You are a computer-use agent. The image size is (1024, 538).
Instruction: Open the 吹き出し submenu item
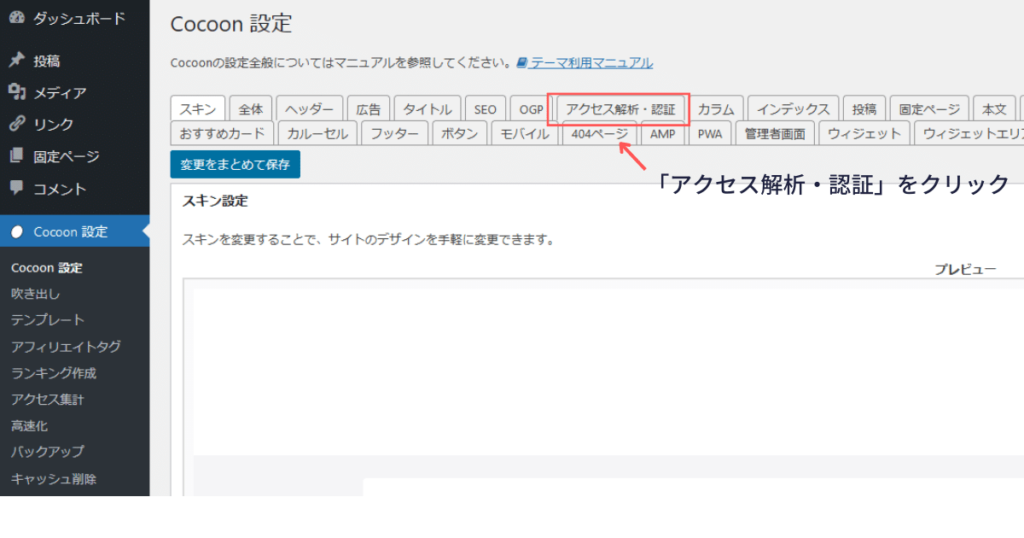pos(35,294)
